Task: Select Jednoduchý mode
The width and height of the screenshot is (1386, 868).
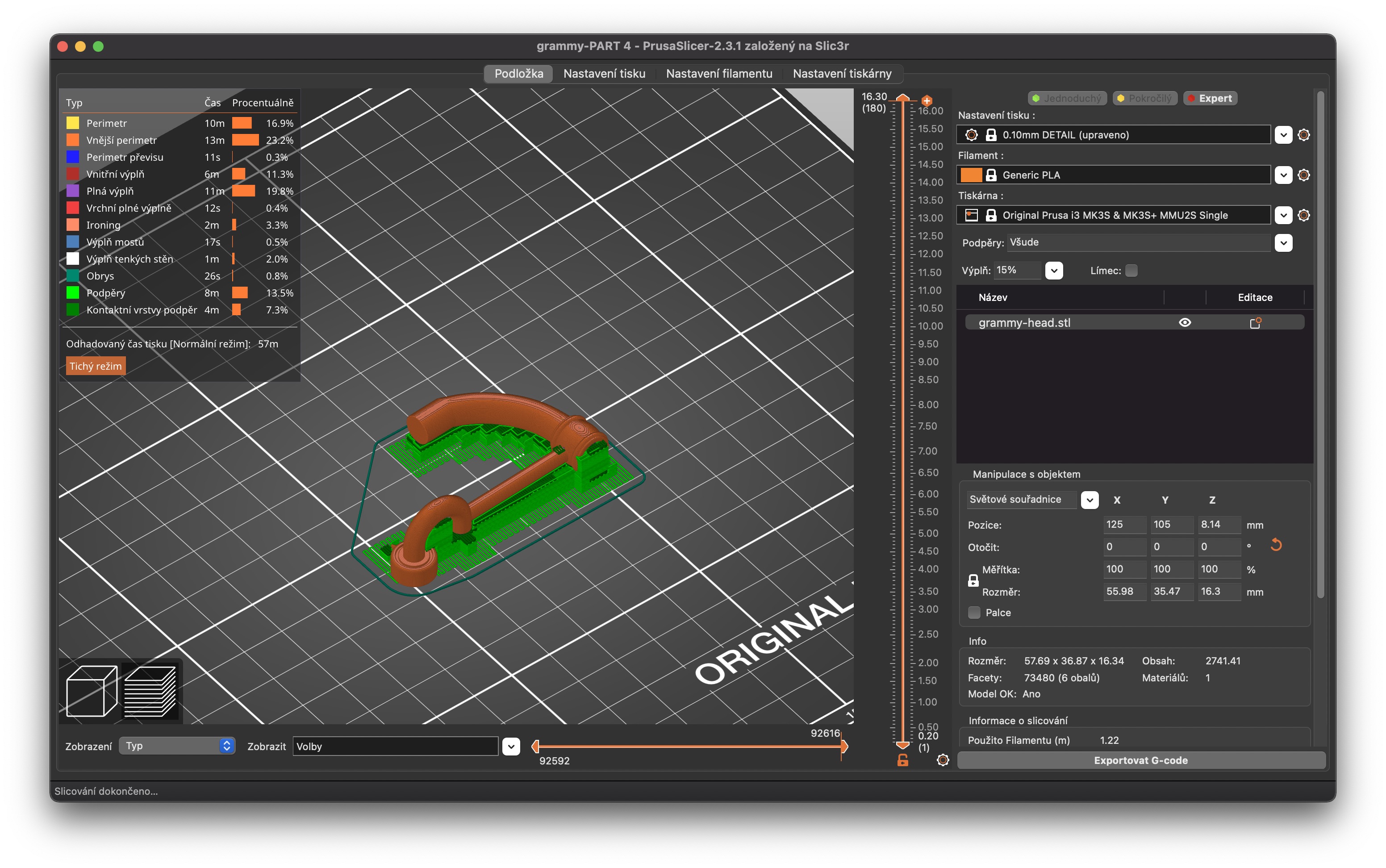Action: 1068,98
